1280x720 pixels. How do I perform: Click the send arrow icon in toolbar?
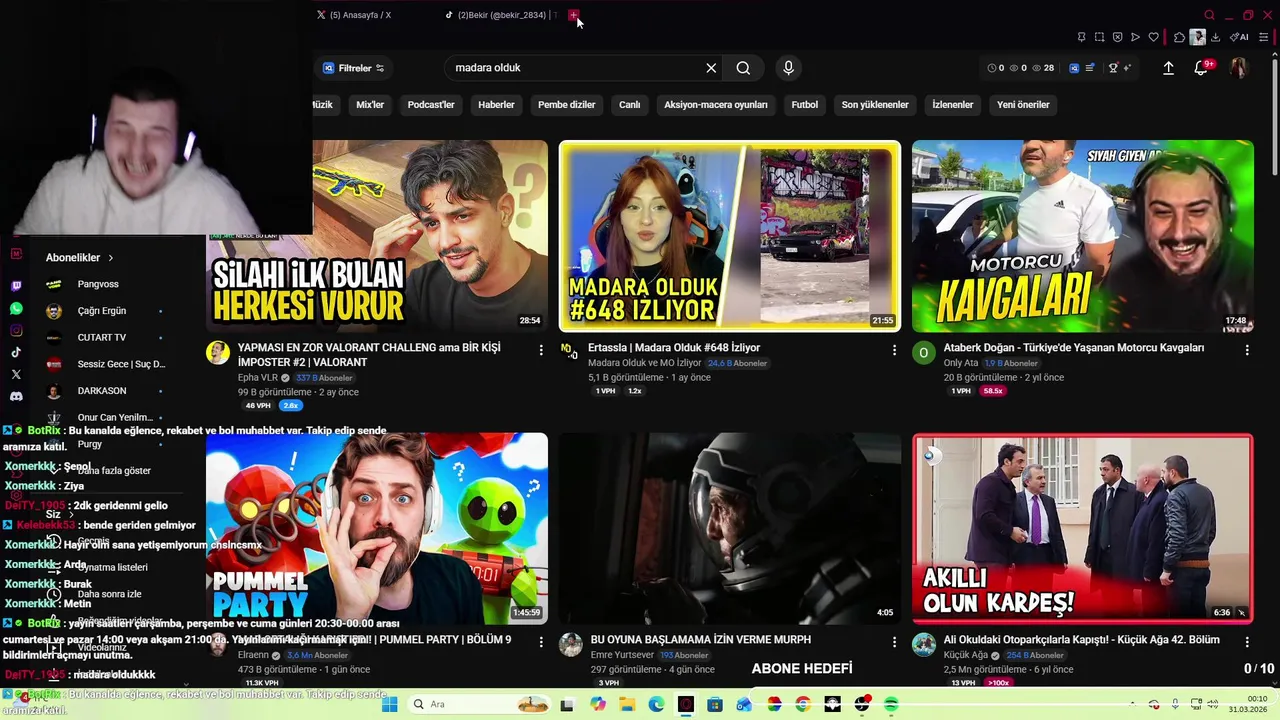(x=1135, y=37)
